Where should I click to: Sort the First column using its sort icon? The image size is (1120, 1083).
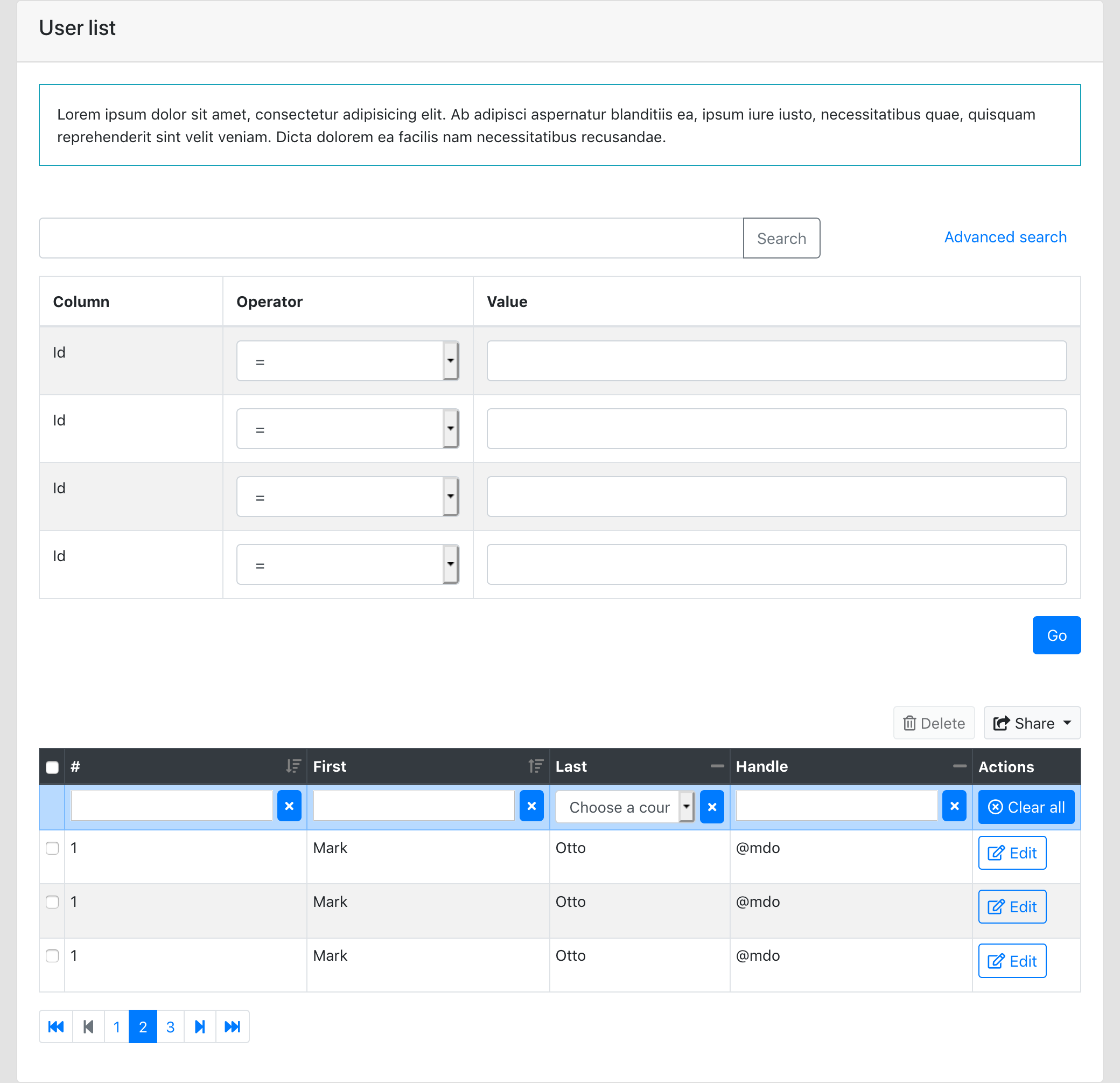pos(535,766)
